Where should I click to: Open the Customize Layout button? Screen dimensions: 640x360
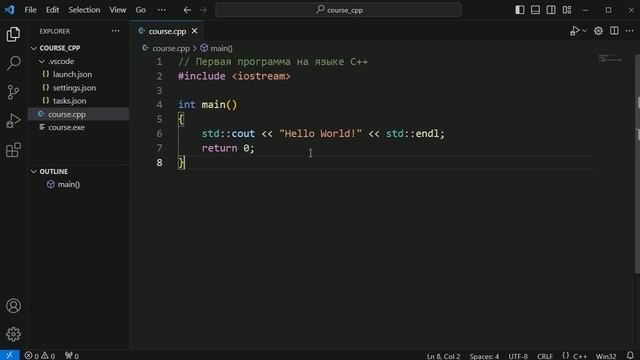[567, 10]
